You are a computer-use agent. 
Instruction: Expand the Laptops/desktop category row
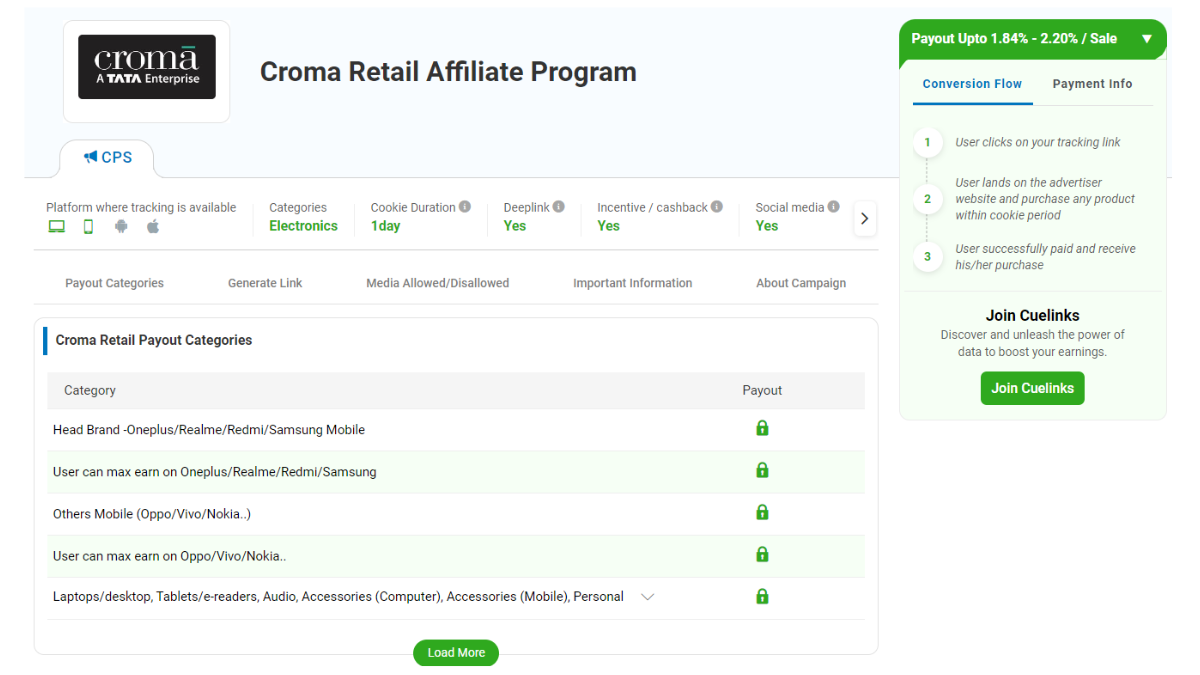[x=647, y=596]
